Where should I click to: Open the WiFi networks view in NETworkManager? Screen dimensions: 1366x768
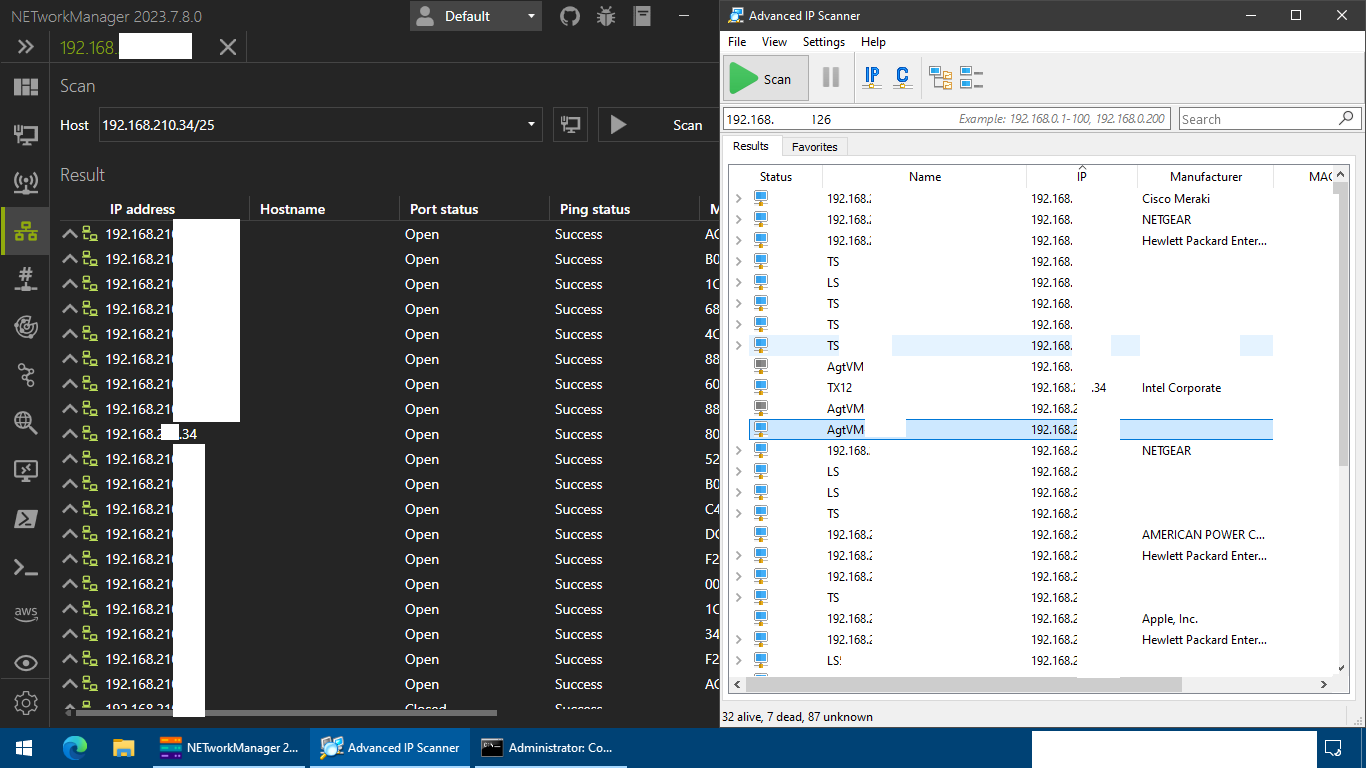click(x=25, y=183)
